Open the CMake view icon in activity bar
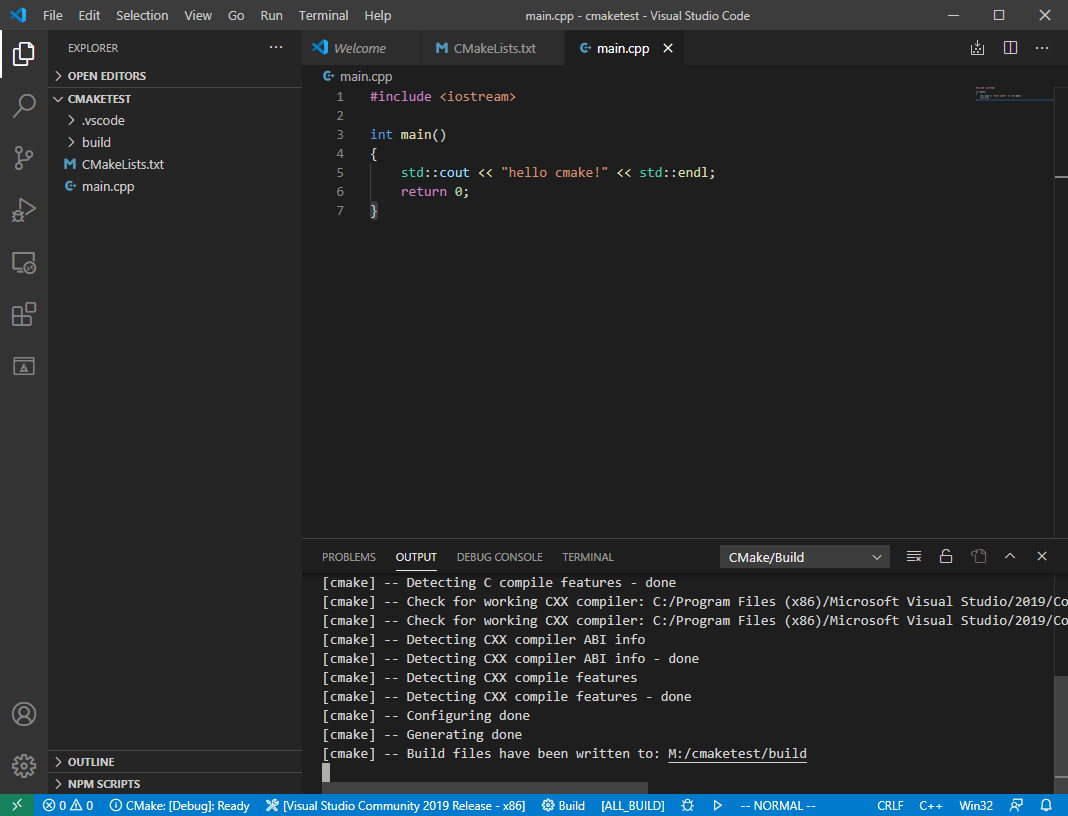The width and height of the screenshot is (1068, 816). [x=24, y=366]
